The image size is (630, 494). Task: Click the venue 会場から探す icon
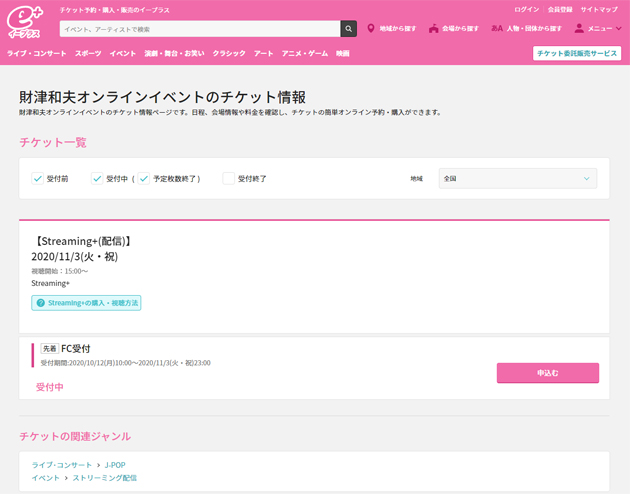coord(433,29)
